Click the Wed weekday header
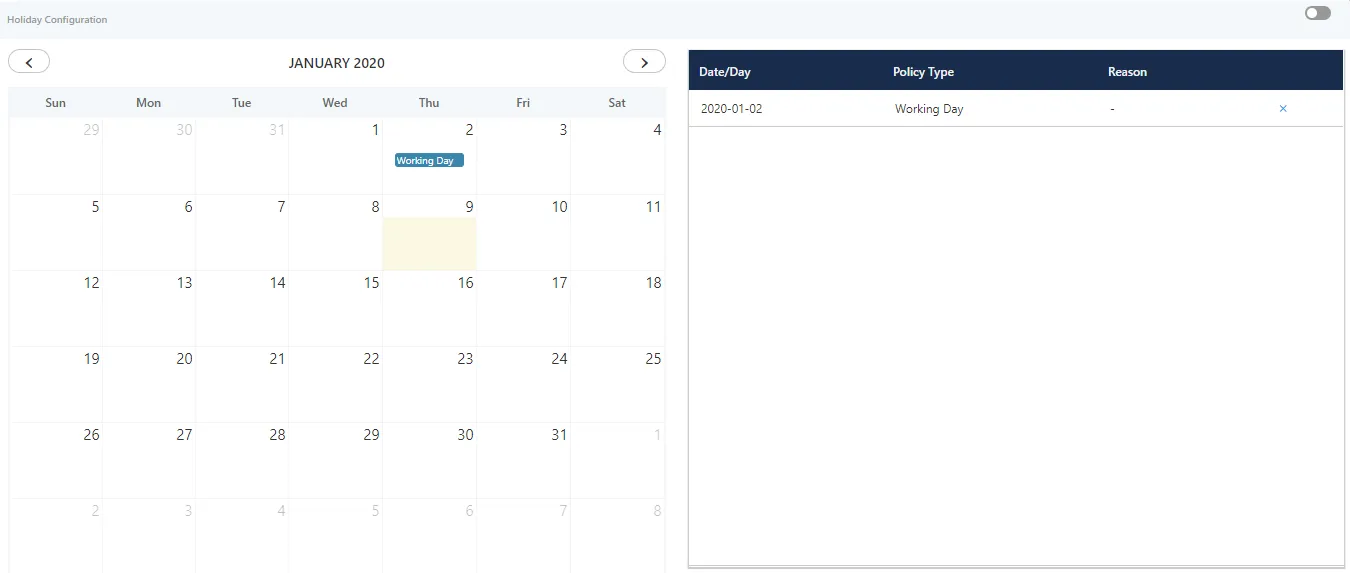The image size is (1350, 573). pyautogui.click(x=335, y=103)
